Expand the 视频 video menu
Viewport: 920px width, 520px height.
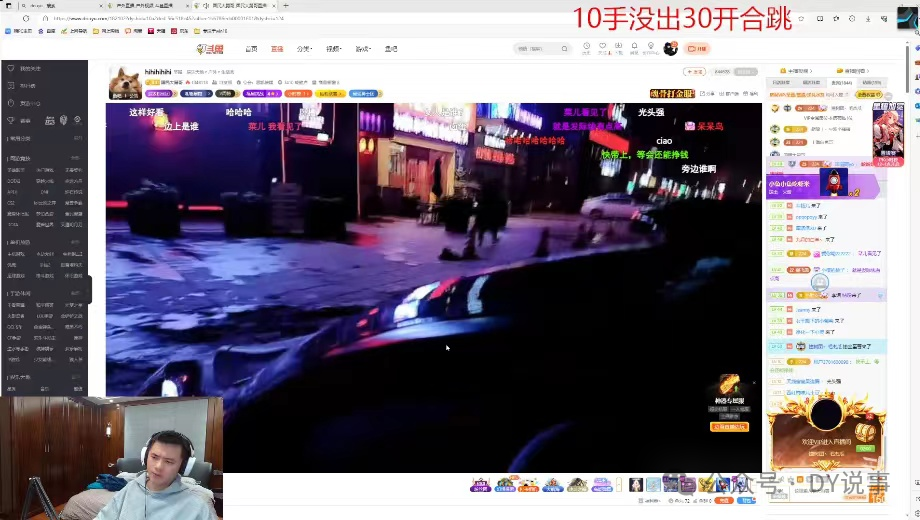(333, 49)
